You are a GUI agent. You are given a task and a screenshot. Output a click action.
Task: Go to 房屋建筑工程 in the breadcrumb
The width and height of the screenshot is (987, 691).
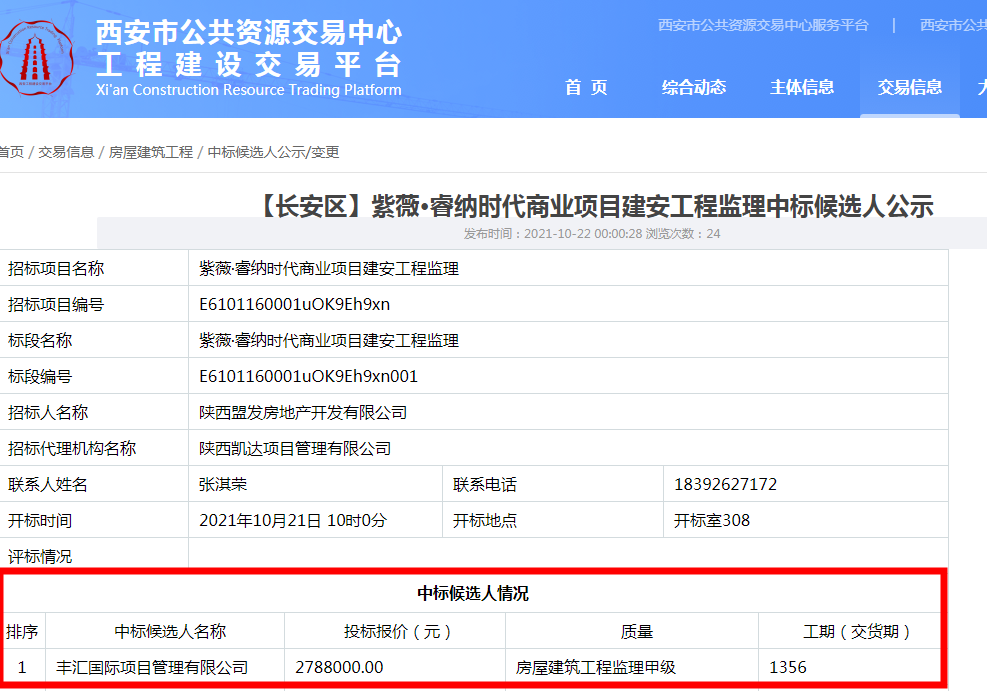click(151, 152)
